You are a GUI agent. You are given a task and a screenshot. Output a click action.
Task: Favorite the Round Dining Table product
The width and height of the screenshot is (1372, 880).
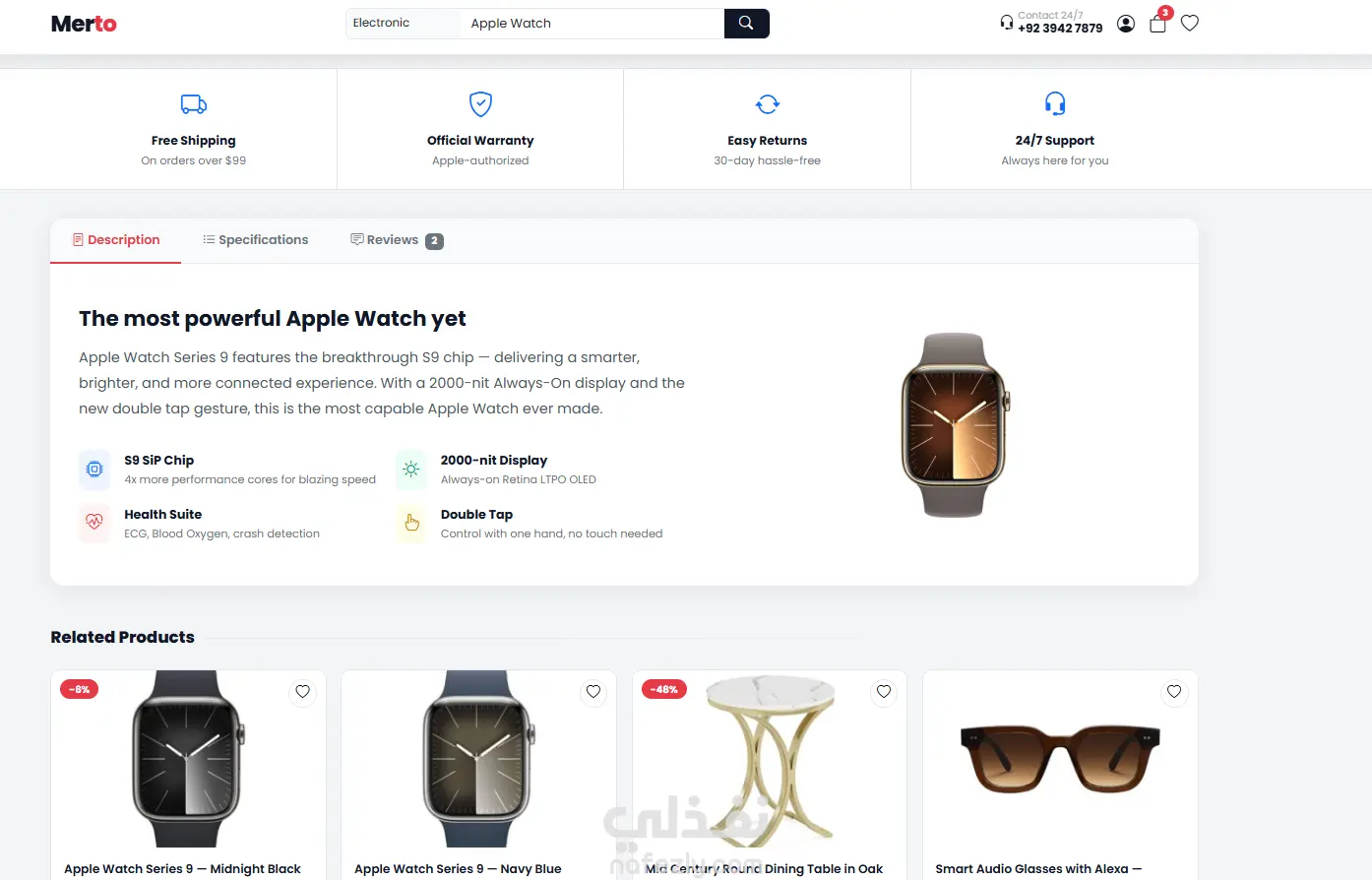(x=884, y=692)
